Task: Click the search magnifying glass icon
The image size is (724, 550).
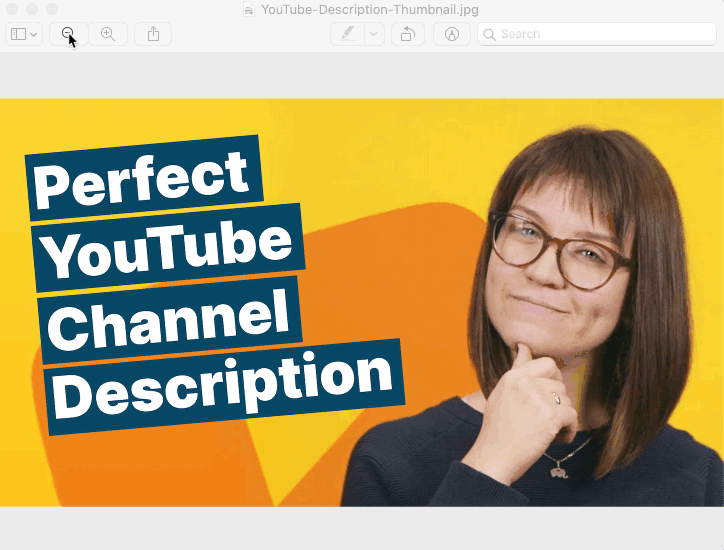Action: point(489,34)
